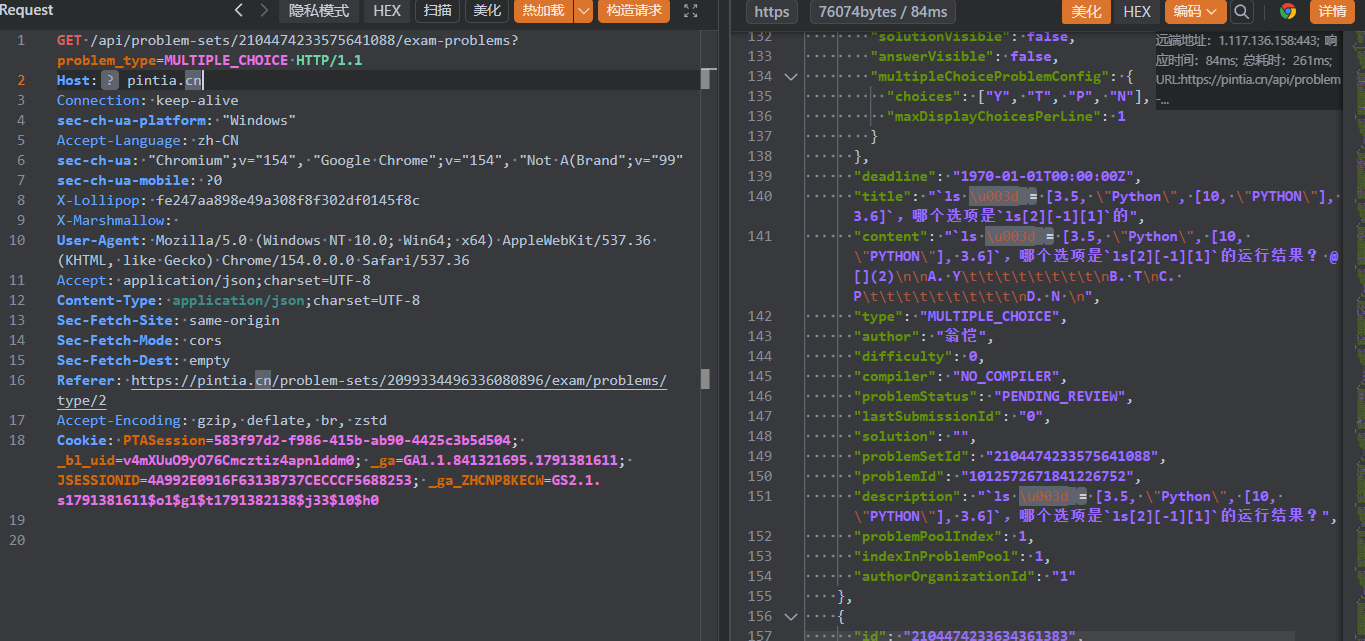1365x641 pixels.
Task: Click the "problemSetId" key on line 149
Action: [x=911, y=457]
